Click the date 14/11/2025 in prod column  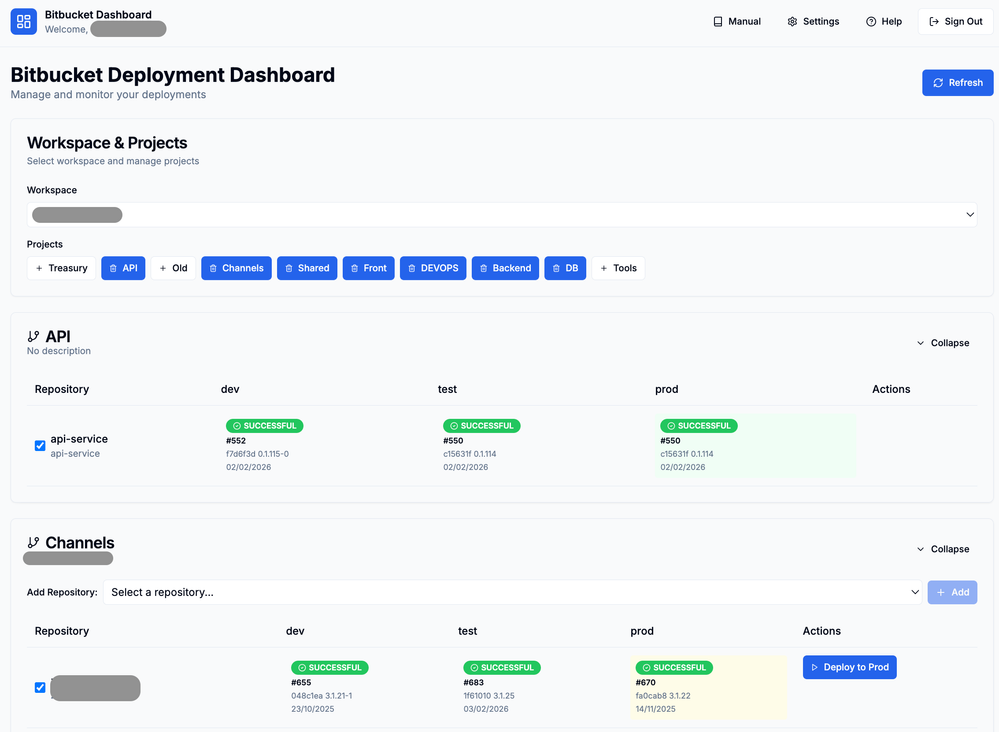click(656, 709)
